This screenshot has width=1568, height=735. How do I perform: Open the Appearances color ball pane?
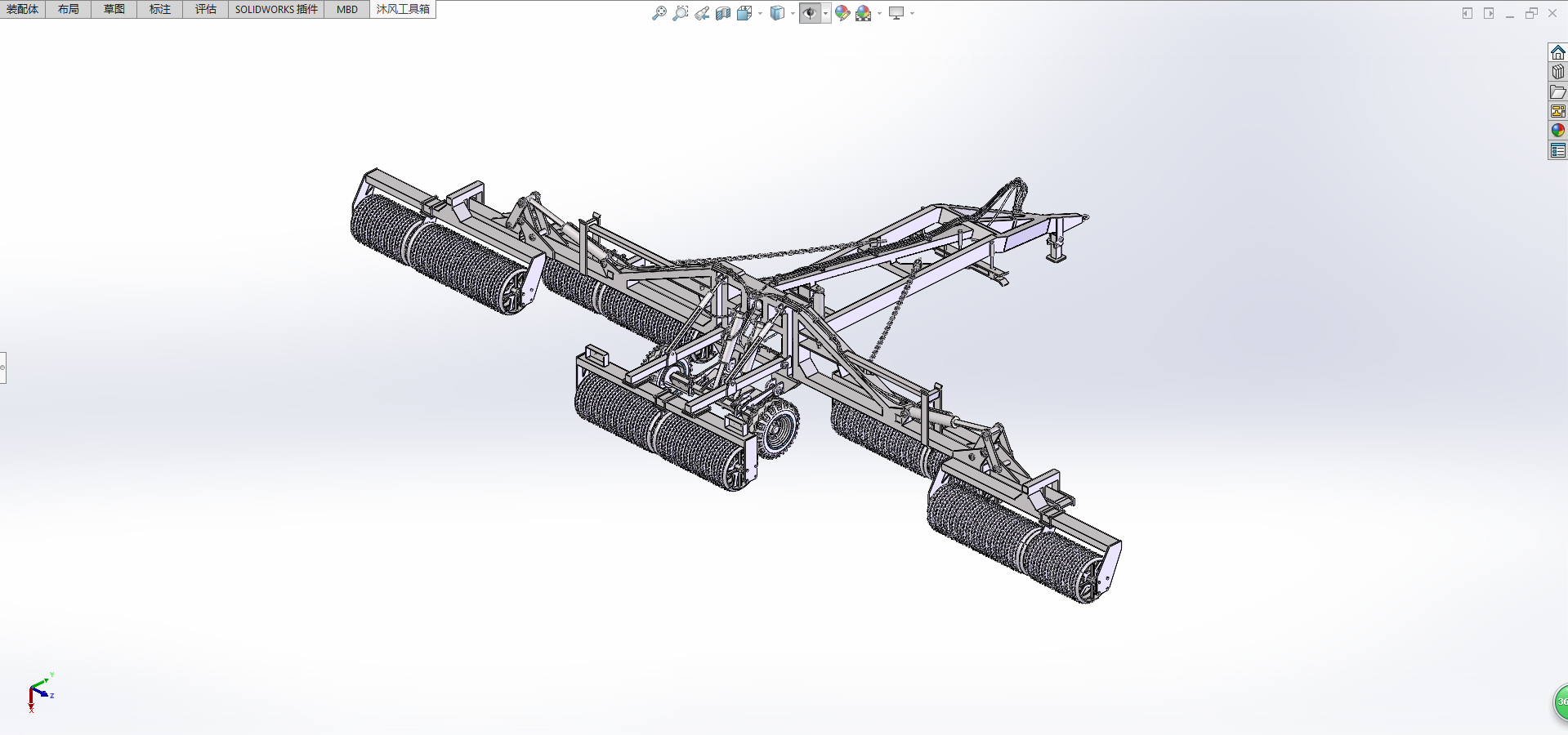tap(1557, 131)
